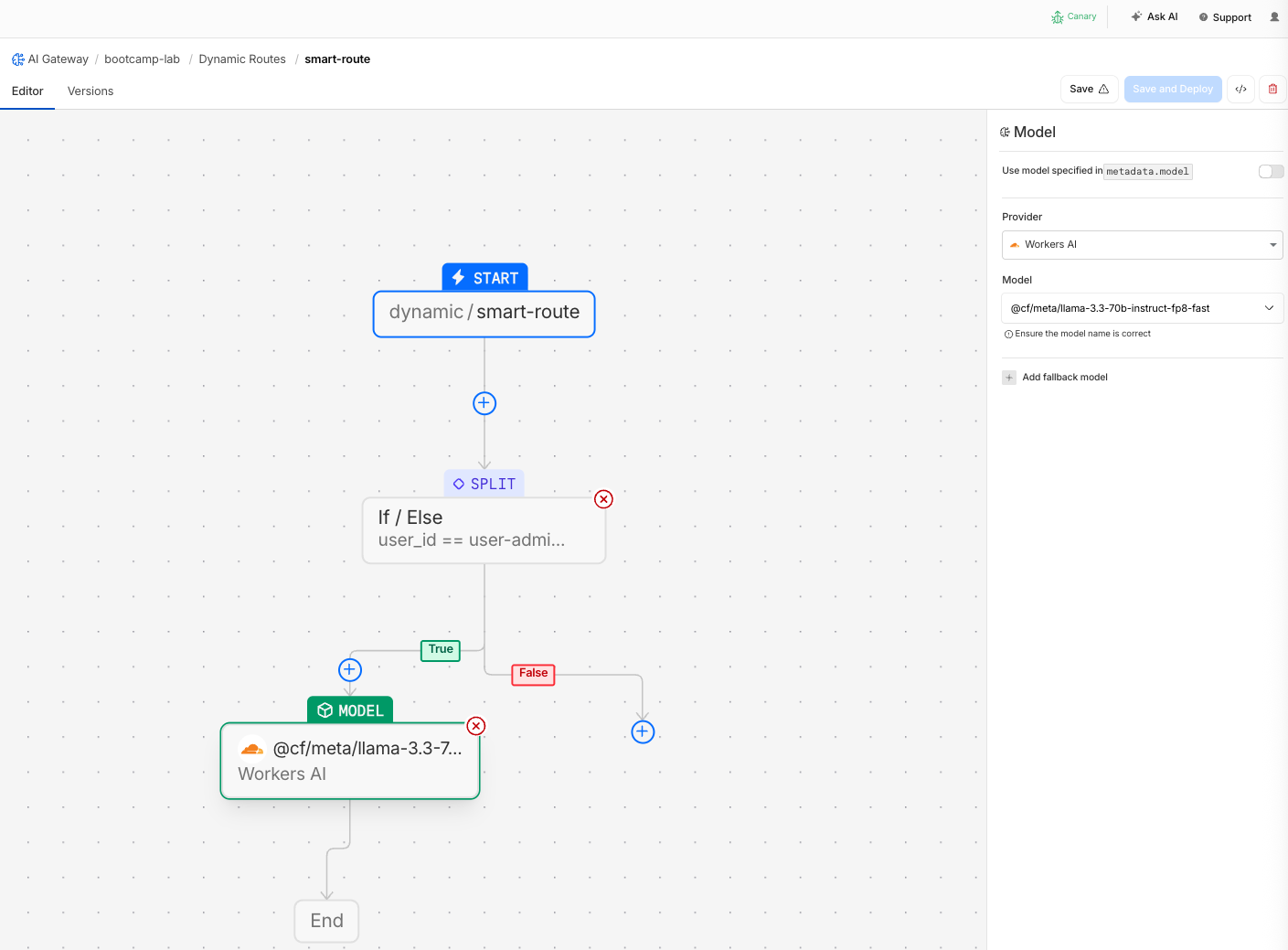1288x950 pixels.
Task: Click the green MODEL node label
Action: (350, 710)
